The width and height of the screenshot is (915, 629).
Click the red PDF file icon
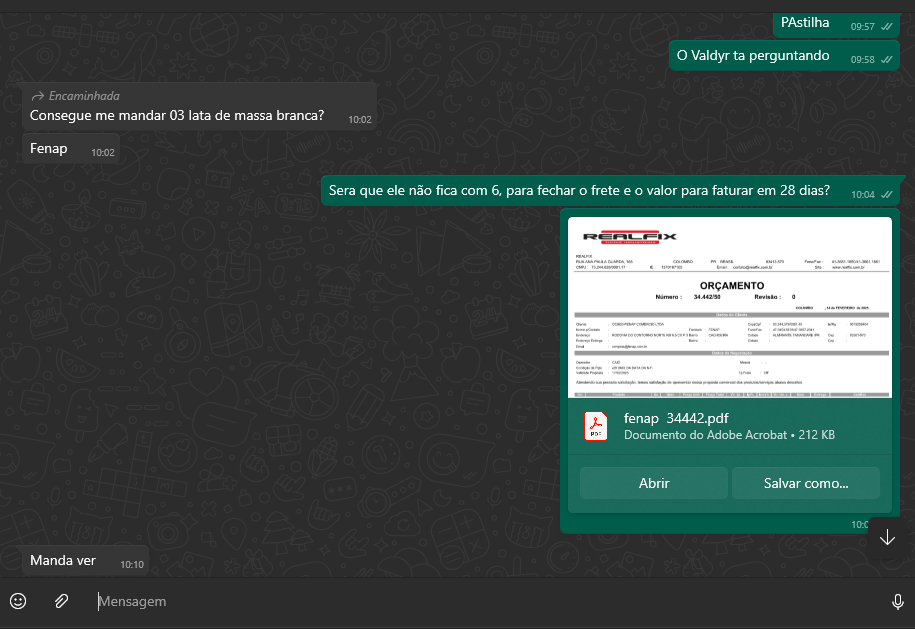coord(596,427)
